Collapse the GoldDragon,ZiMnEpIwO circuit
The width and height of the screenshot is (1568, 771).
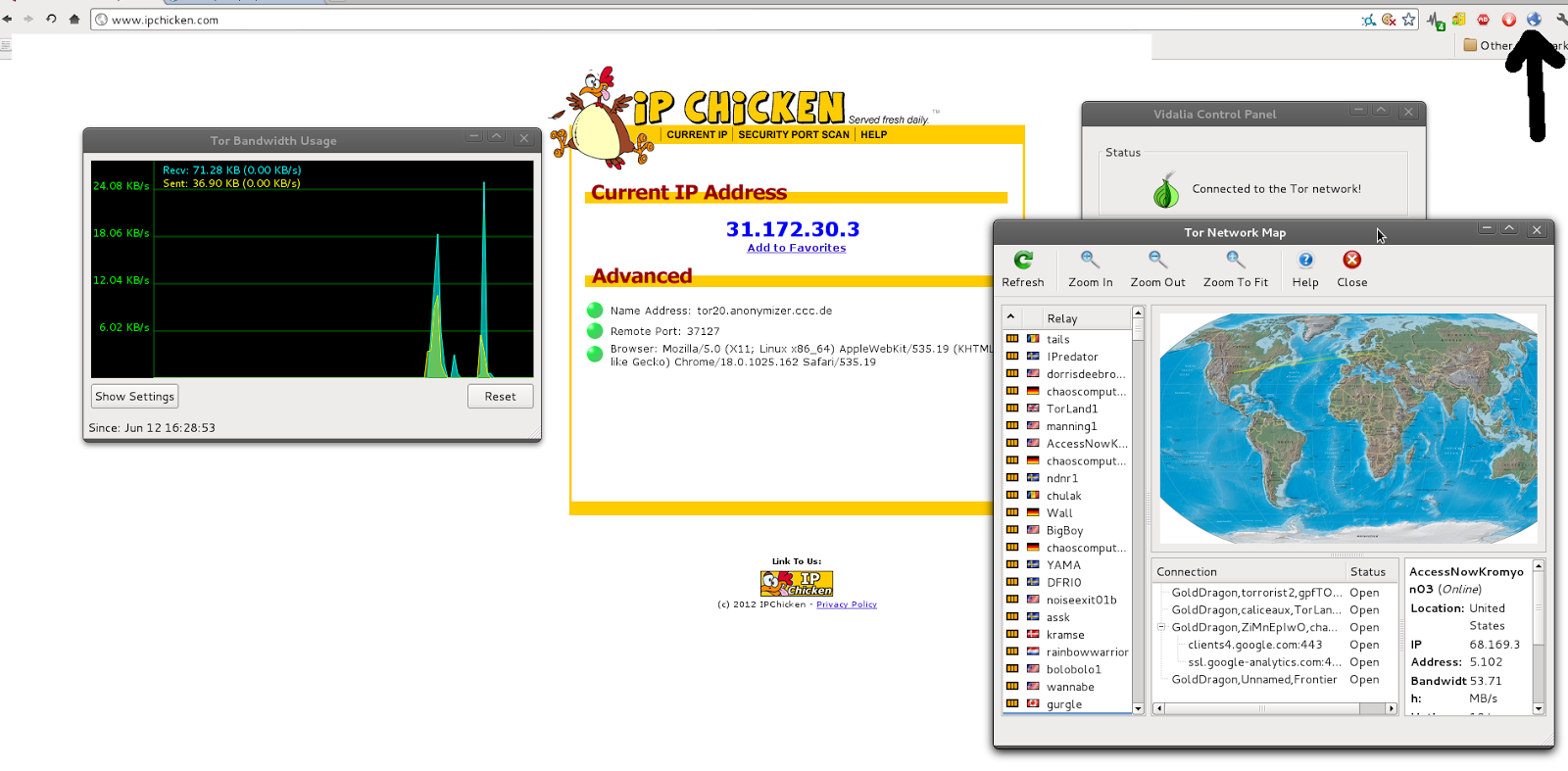[x=1161, y=627]
